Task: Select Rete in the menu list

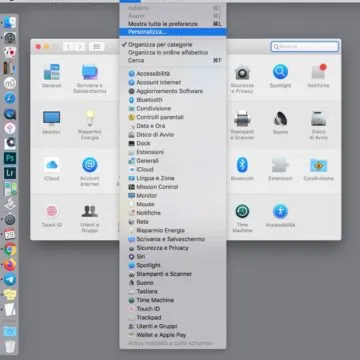Action: pyautogui.click(x=173, y=222)
